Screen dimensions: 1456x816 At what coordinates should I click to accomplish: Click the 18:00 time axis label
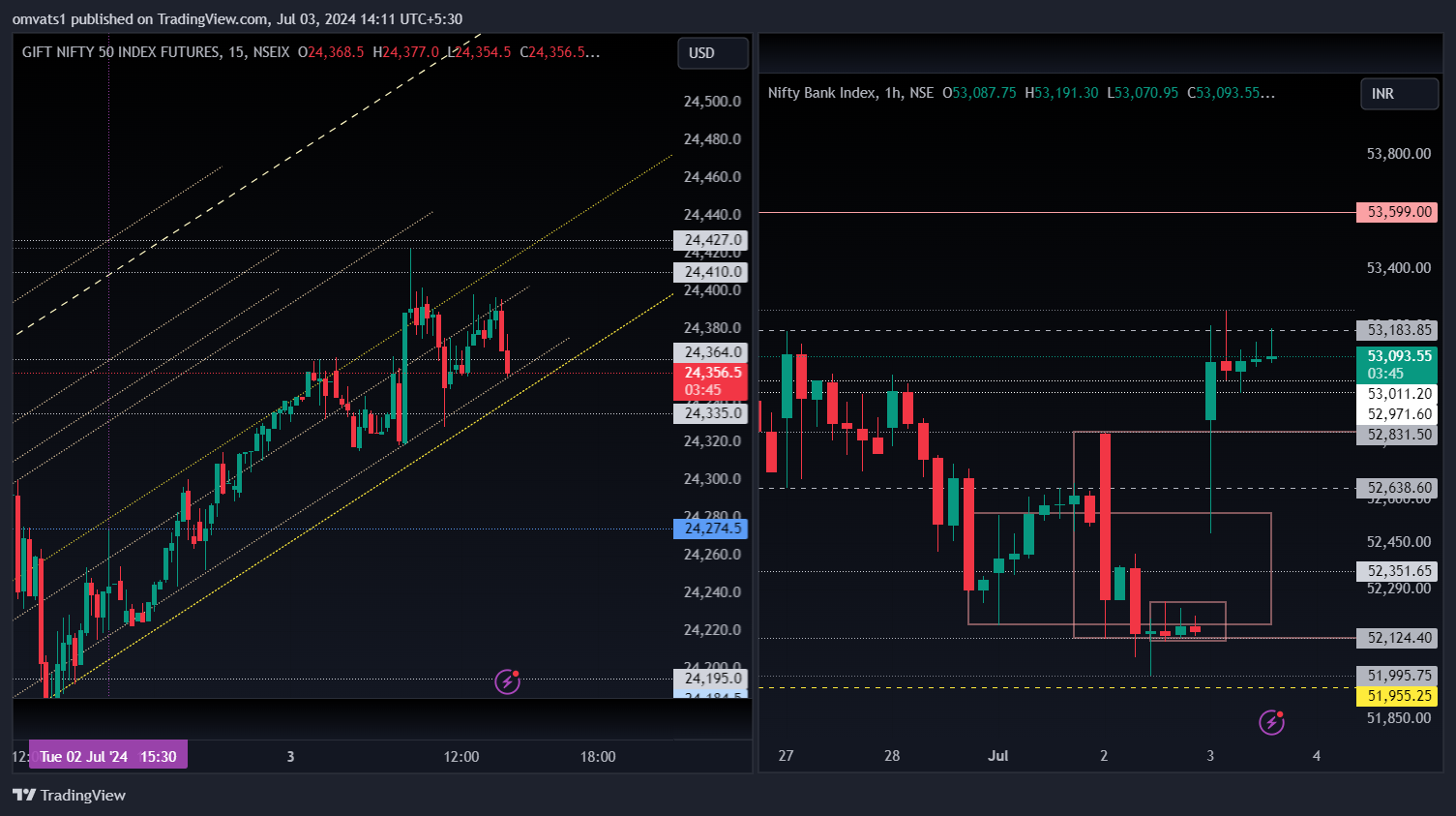[x=598, y=756]
